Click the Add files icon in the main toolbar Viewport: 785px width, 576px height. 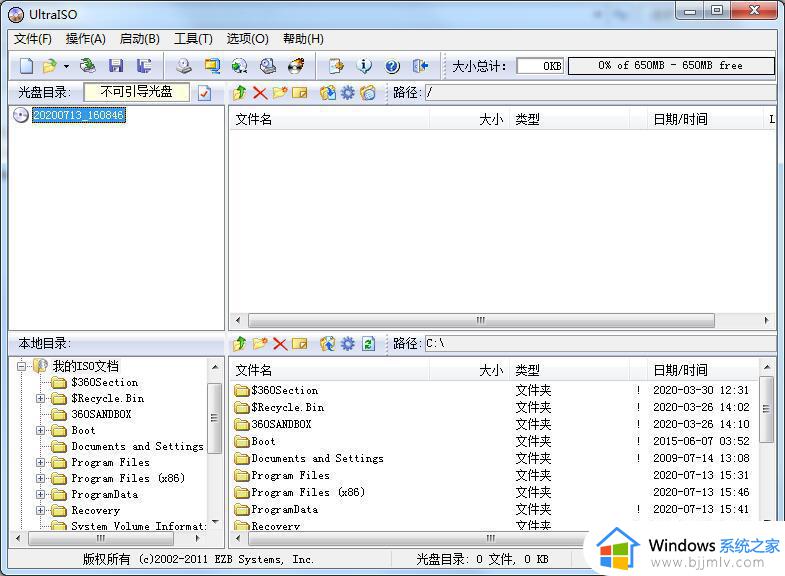[x=336, y=66]
